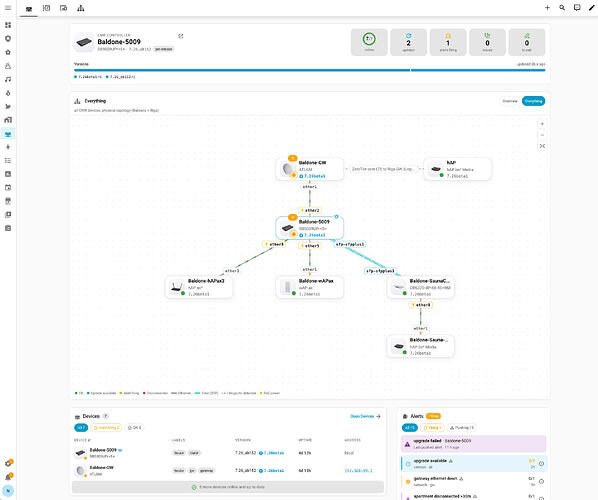Open the upgrade available alert row

474,463
